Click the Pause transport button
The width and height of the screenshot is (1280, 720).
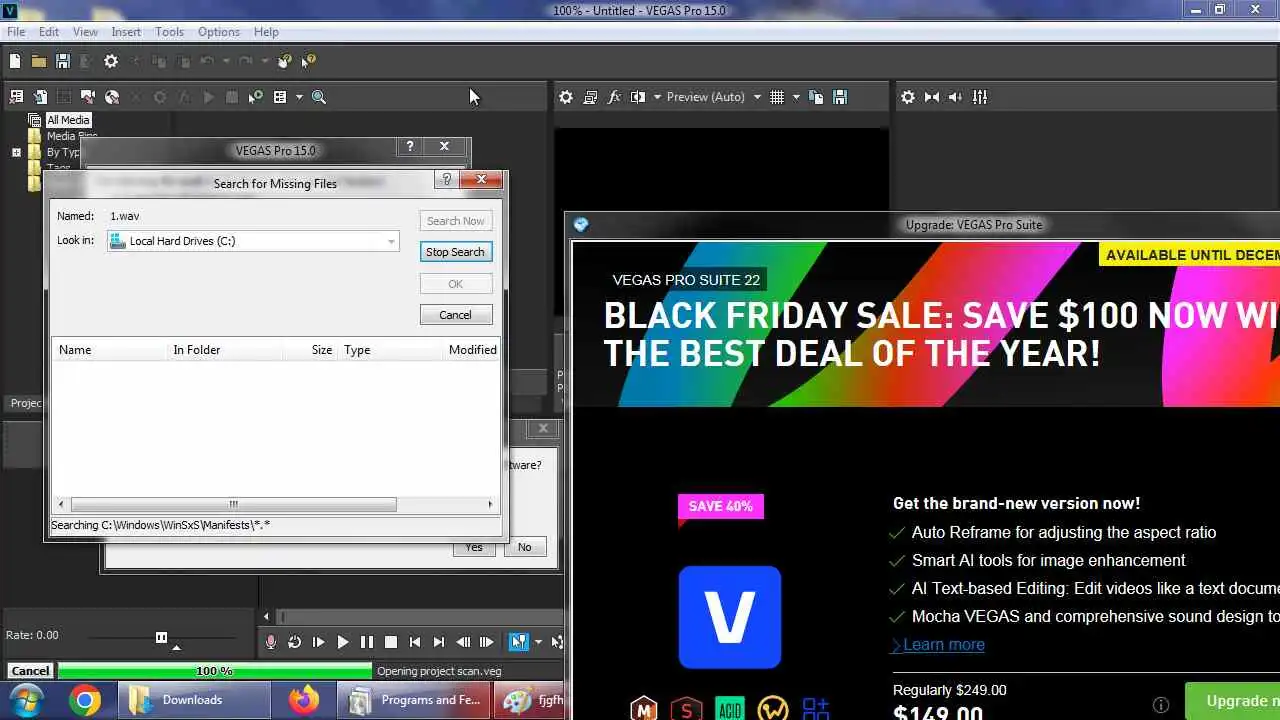pos(366,642)
